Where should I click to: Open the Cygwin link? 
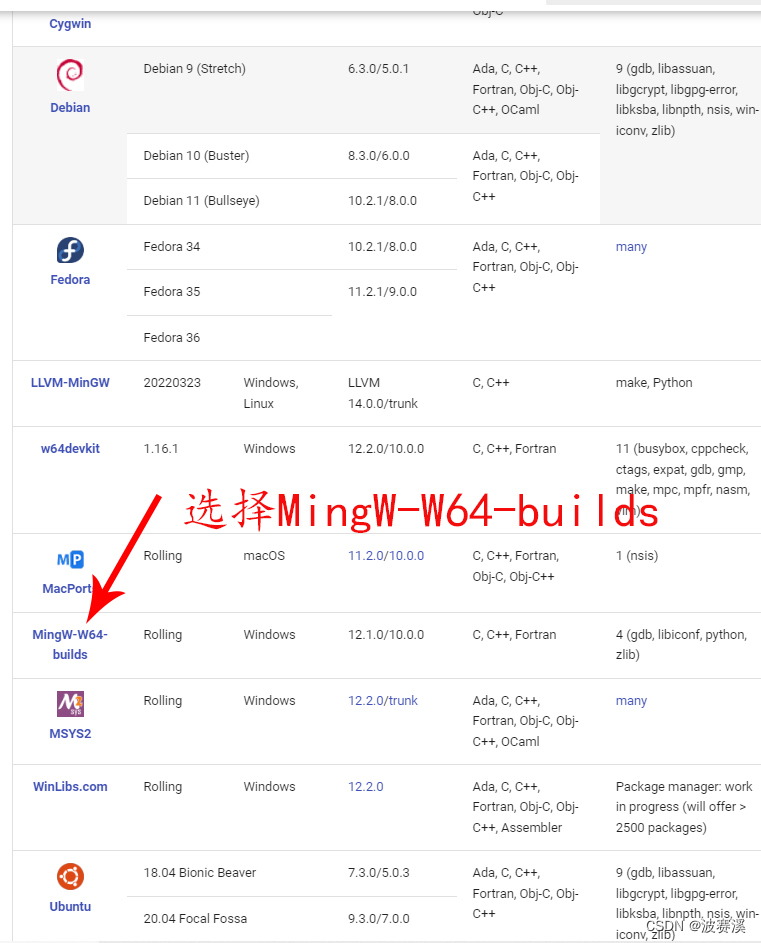(70, 23)
